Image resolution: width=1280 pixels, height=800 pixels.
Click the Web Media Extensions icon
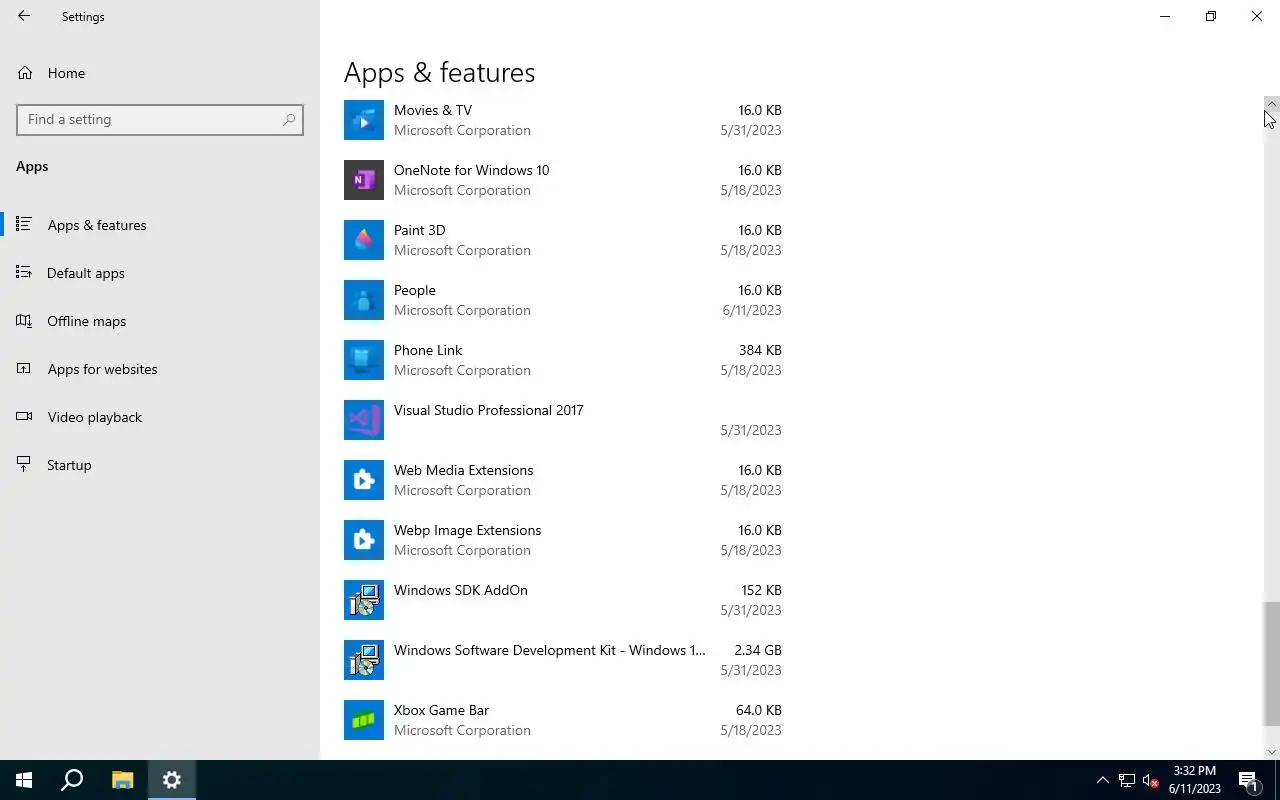(x=364, y=480)
